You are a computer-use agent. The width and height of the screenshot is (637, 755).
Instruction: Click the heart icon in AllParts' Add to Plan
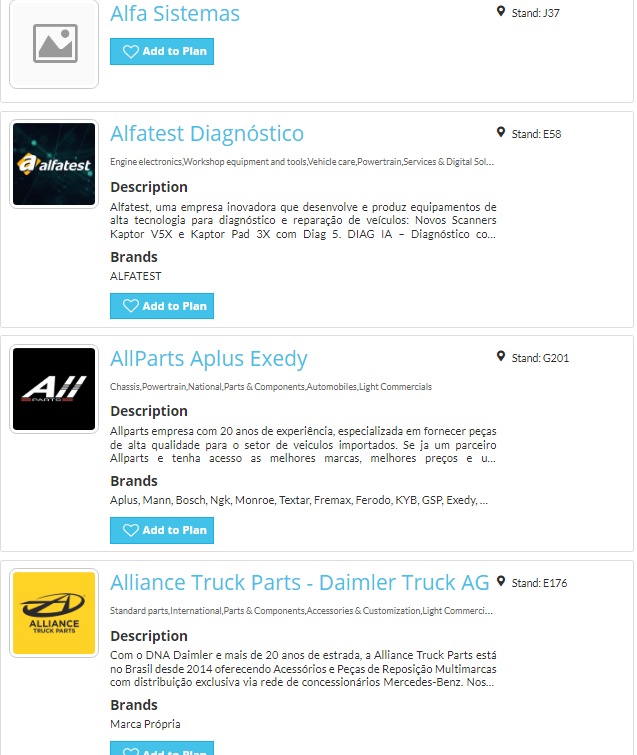coord(130,530)
